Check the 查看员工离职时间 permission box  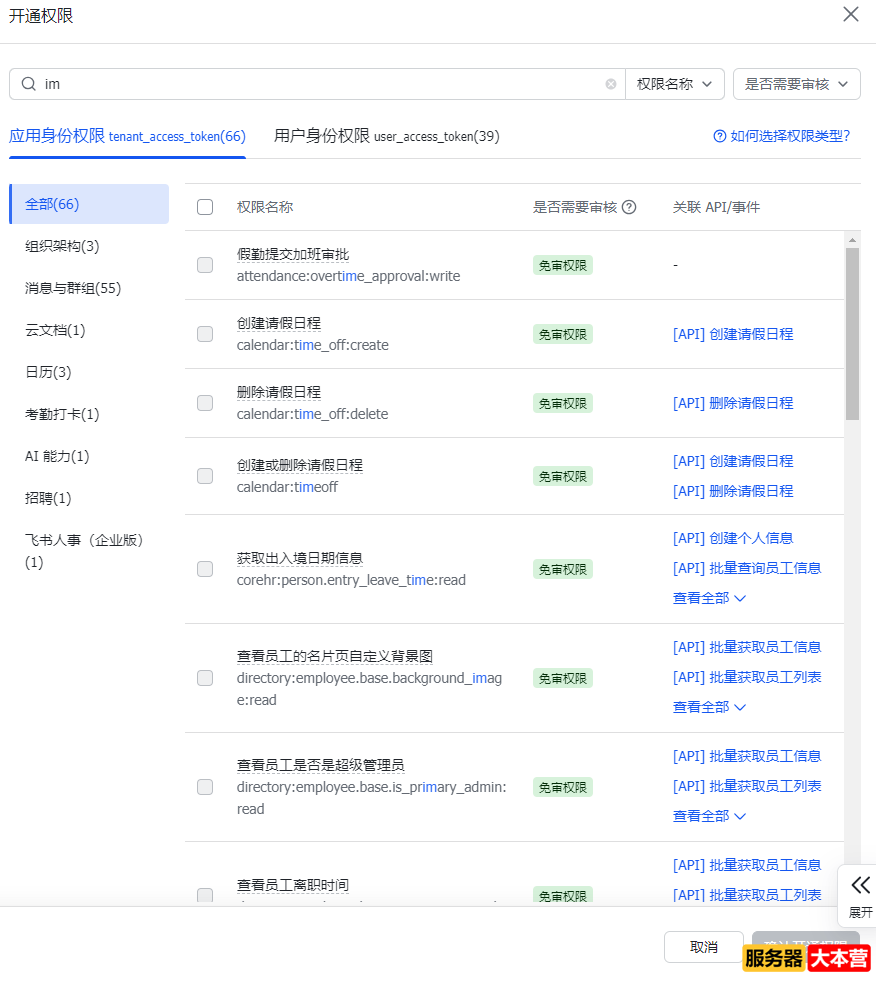point(205,895)
